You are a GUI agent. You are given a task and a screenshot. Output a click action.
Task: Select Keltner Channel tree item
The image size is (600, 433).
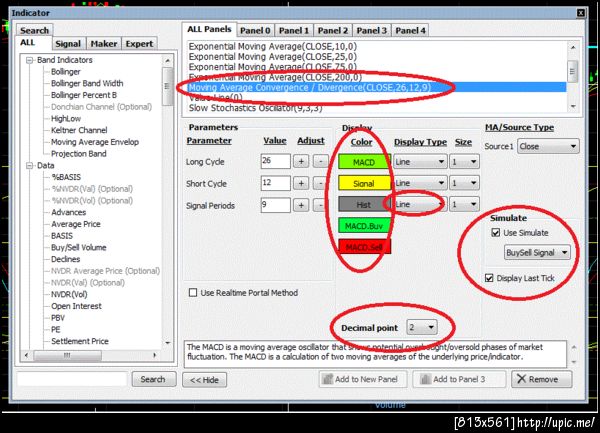point(79,130)
